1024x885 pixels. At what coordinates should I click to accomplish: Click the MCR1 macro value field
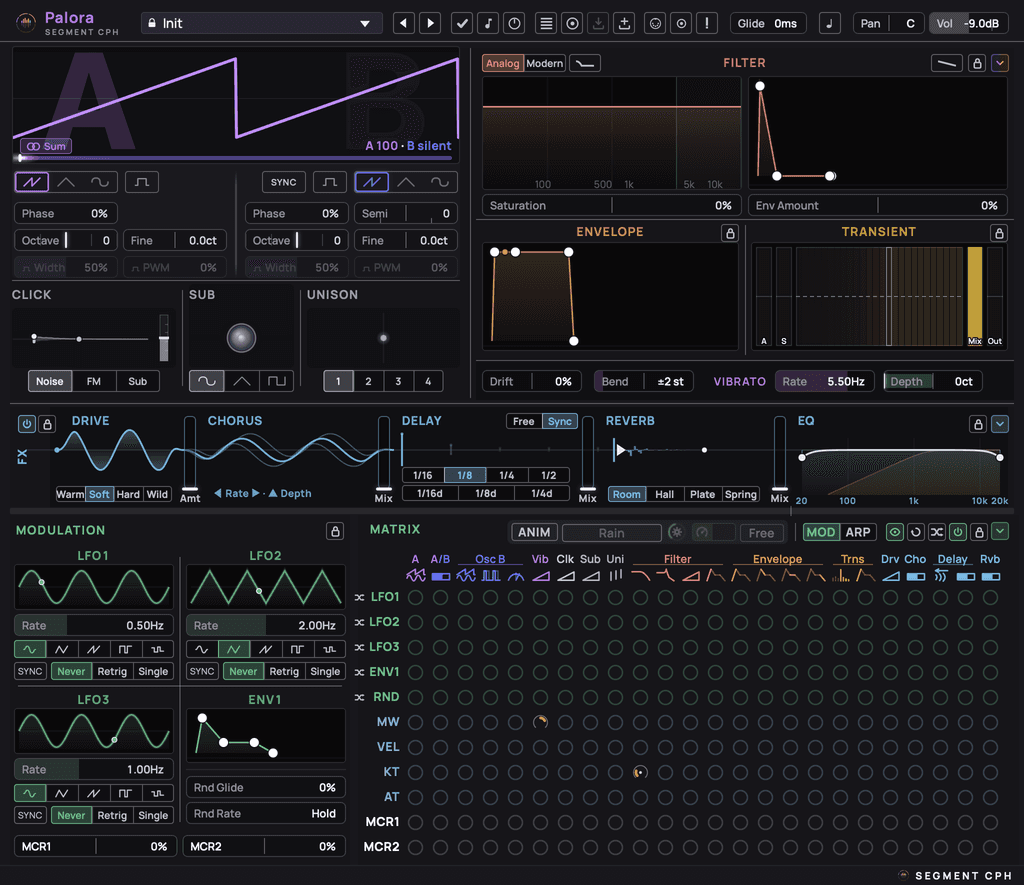tap(94, 847)
